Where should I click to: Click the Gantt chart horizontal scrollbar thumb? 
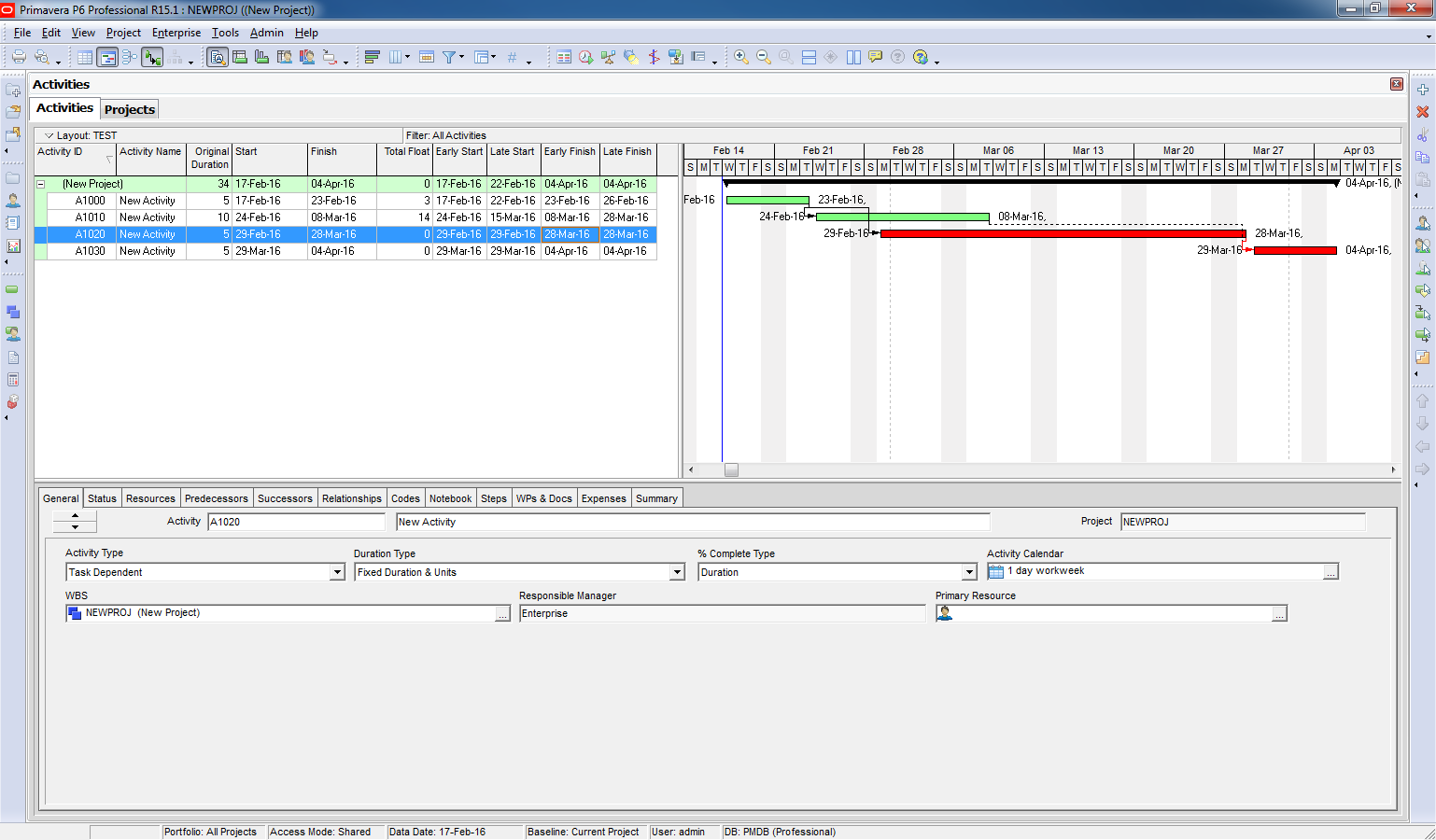pyautogui.click(x=731, y=469)
